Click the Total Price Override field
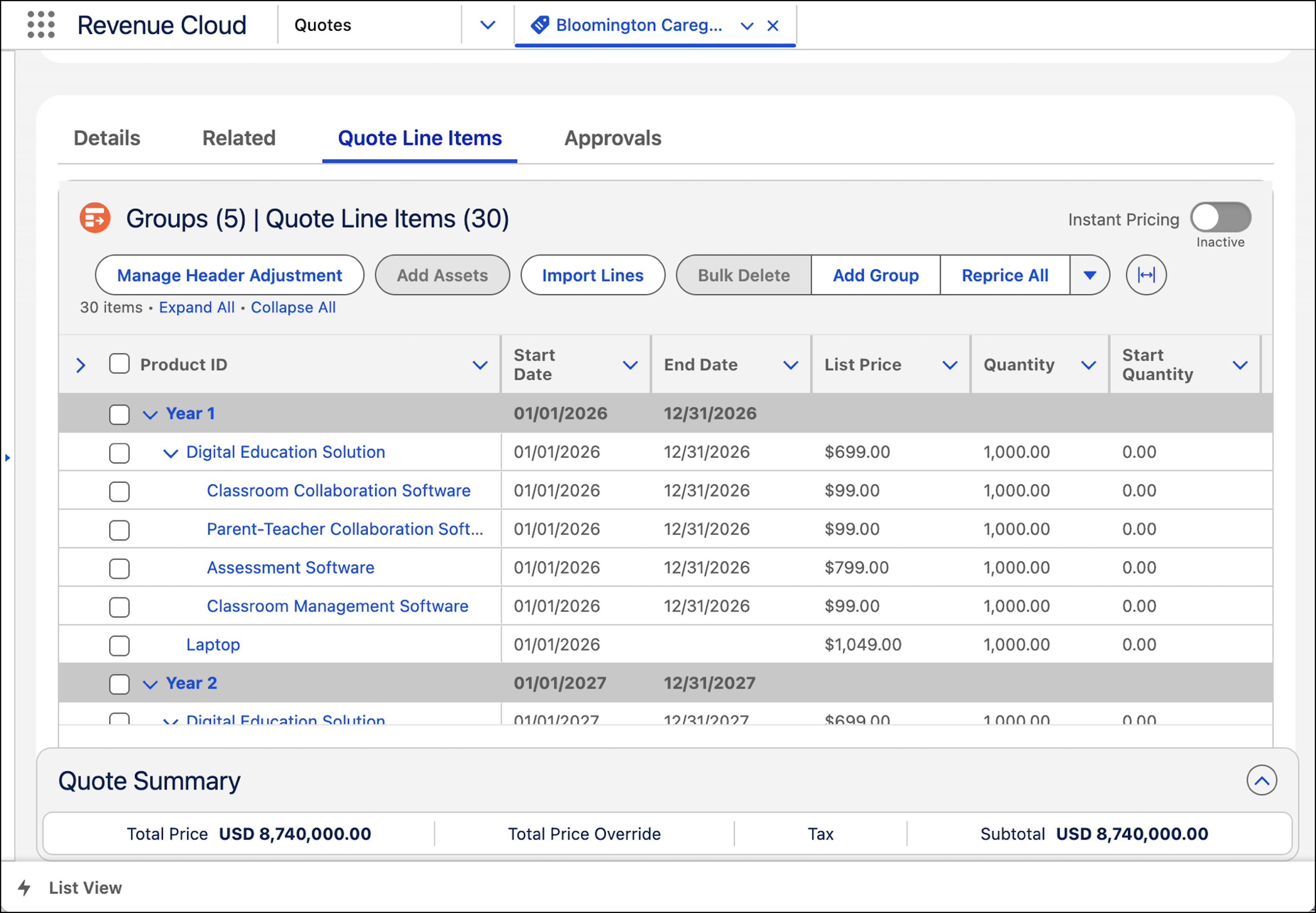This screenshot has width=1316, height=913. pyautogui.click(x=584, y=834)
